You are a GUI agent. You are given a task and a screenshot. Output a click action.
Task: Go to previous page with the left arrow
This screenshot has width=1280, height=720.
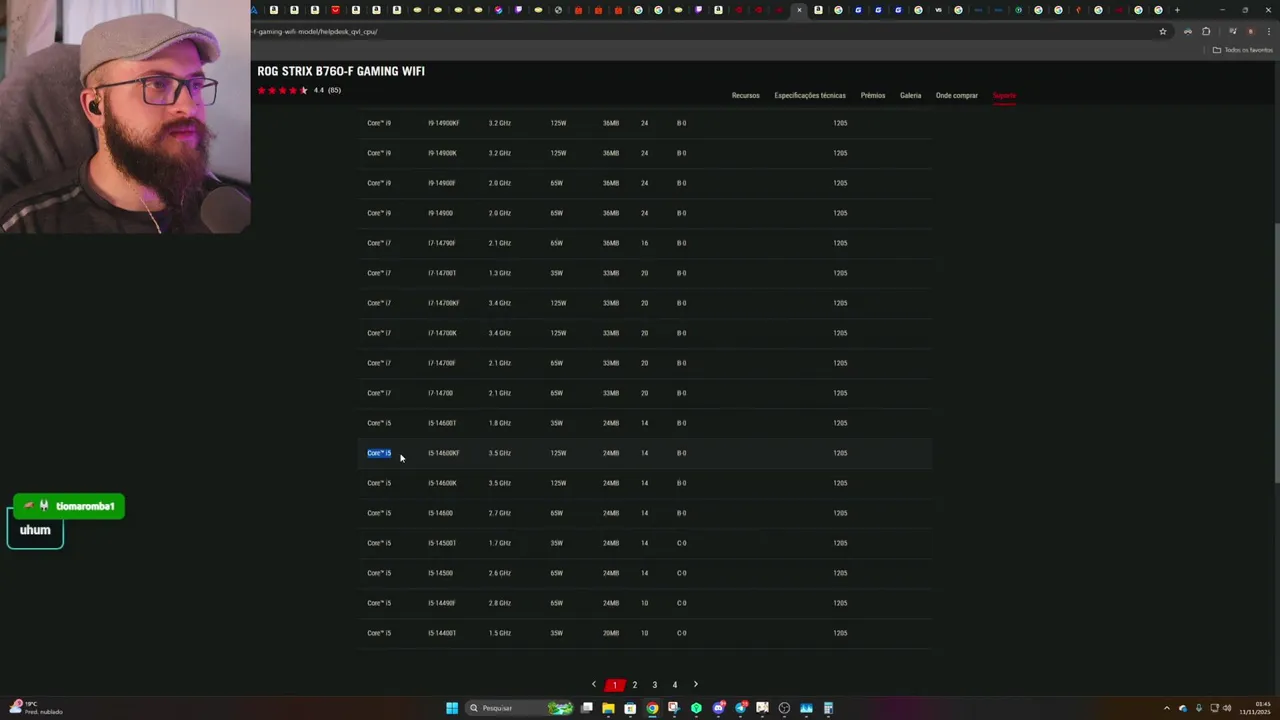[594, 685]
